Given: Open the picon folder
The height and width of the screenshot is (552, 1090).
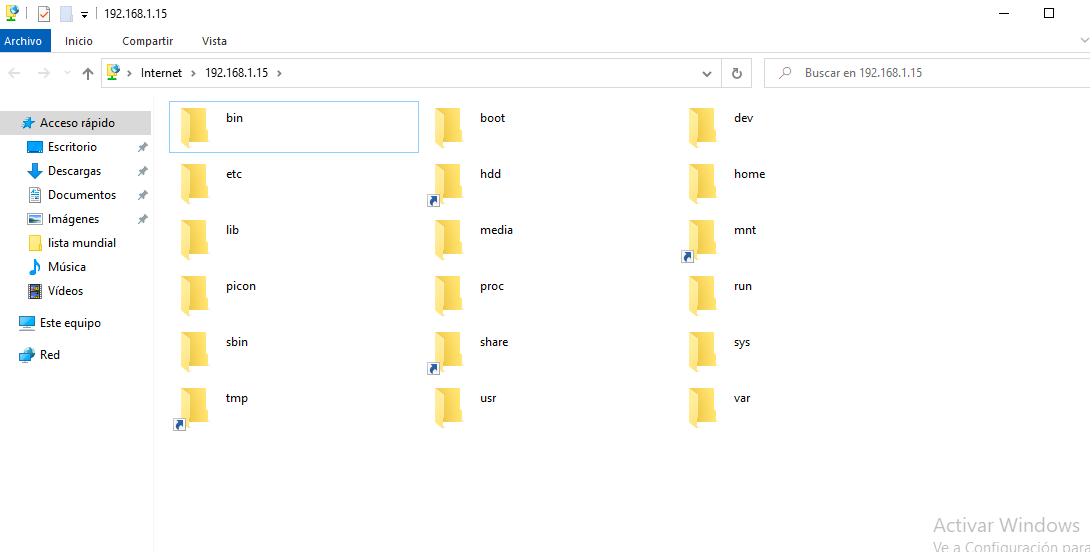Looking at the screenshot, I should point(195,295).
